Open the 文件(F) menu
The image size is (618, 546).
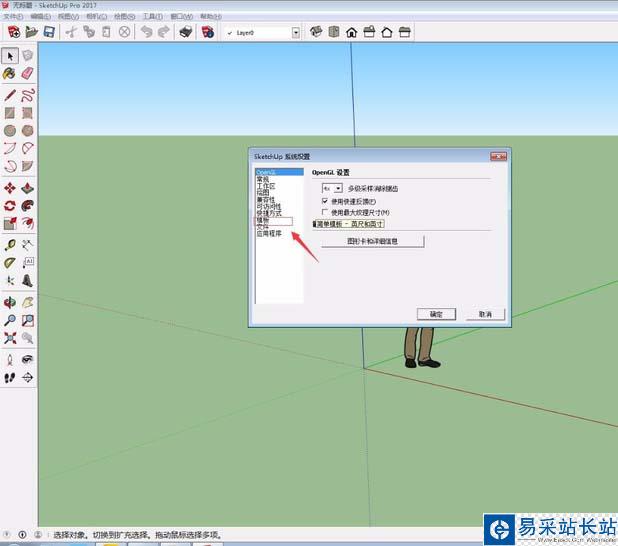[x=13, y=17]
